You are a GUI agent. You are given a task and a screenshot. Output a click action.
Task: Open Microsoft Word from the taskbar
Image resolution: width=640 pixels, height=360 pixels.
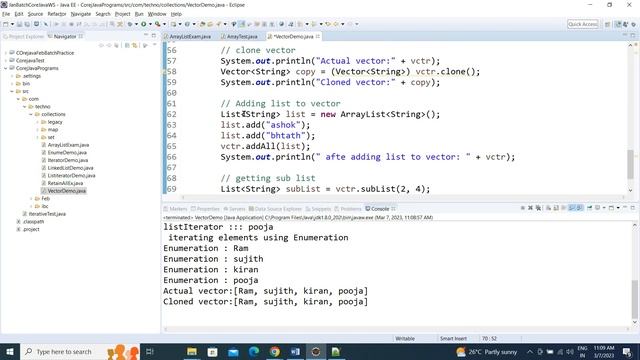coord(295,351)
